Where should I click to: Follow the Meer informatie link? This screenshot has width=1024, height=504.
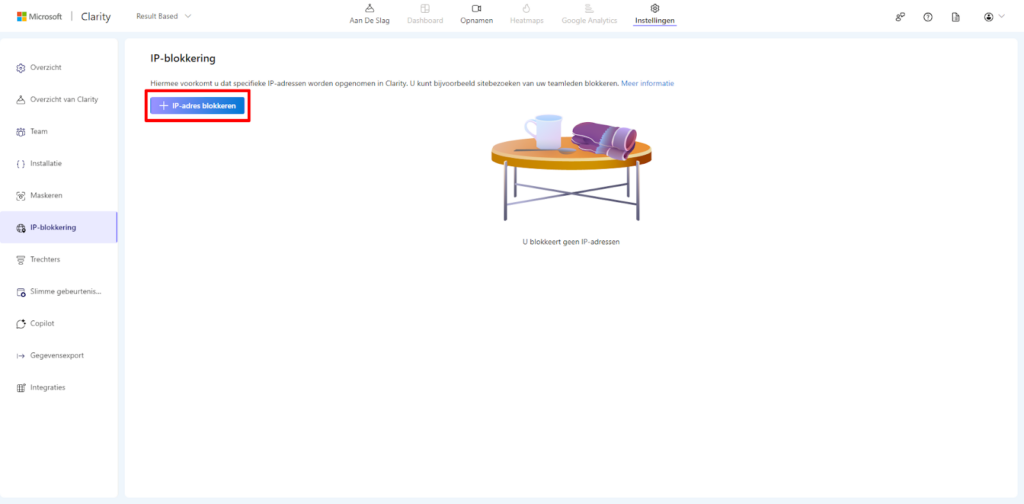click(x=647, y=84)
